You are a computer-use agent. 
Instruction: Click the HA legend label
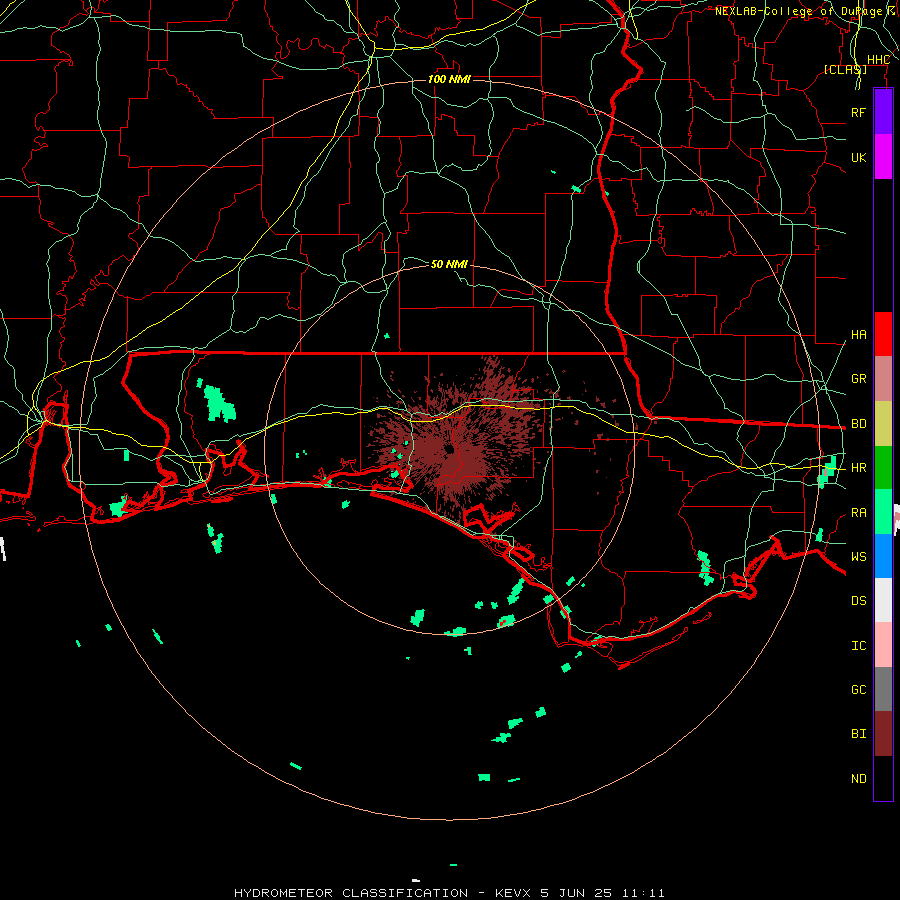click(x=858, y=335)
